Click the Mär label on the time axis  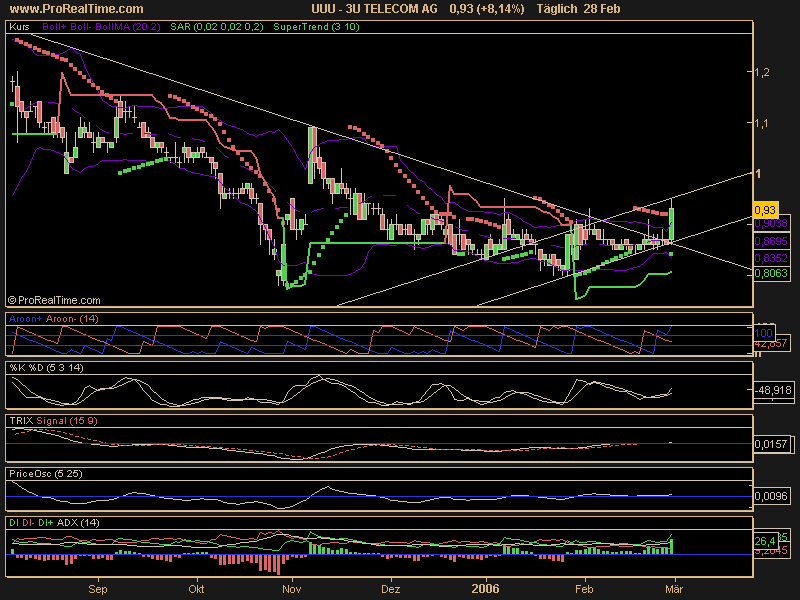[x=674, y=589]
